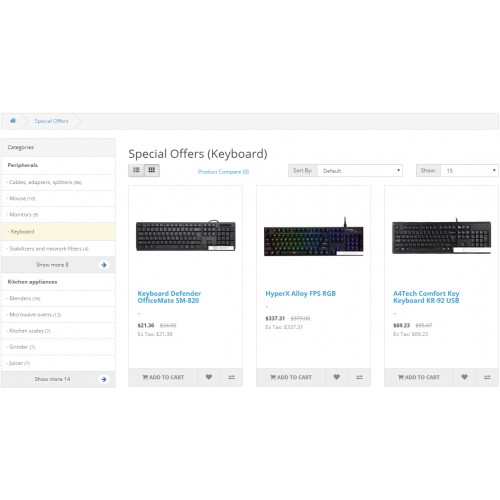Add Keyboard Defender OfficeMate to wishlist
Screen dimensions: 500x500
click(209, 377)
